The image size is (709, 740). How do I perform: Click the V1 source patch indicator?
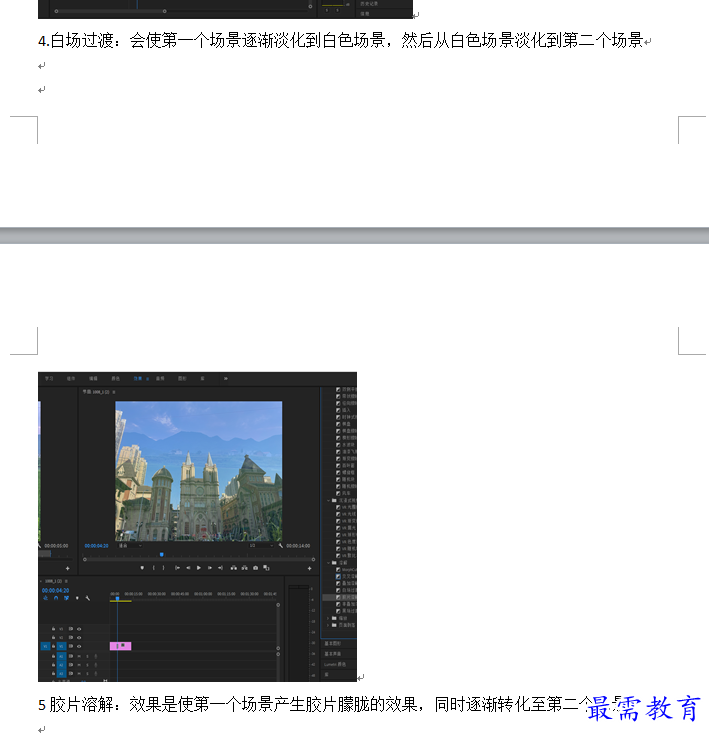(x=45, y=646)
